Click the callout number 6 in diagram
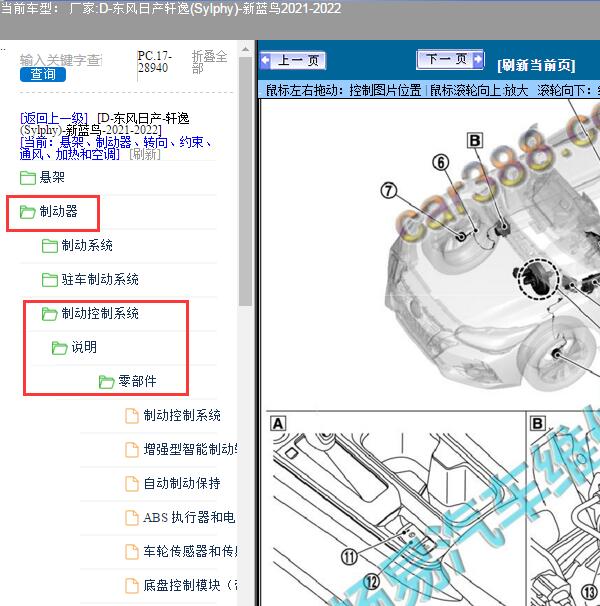 tap(441, 163)
